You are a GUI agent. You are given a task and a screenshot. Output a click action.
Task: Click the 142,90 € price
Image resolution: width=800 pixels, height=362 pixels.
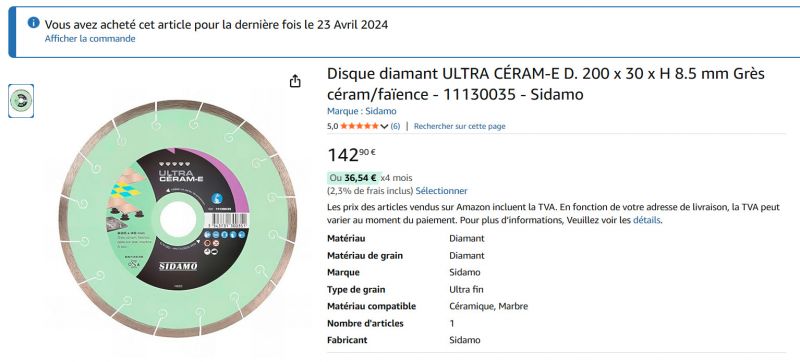(x=352, y=154)
